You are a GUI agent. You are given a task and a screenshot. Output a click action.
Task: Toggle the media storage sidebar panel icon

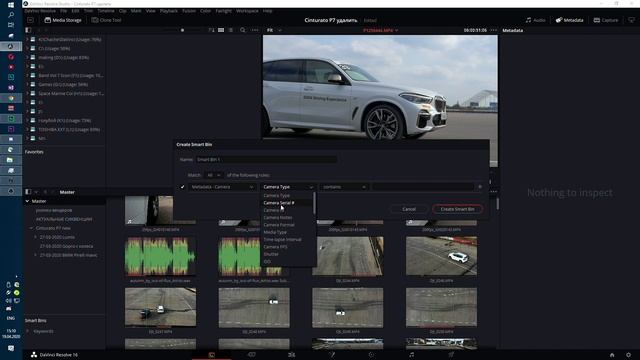click(x=28, y=30)
